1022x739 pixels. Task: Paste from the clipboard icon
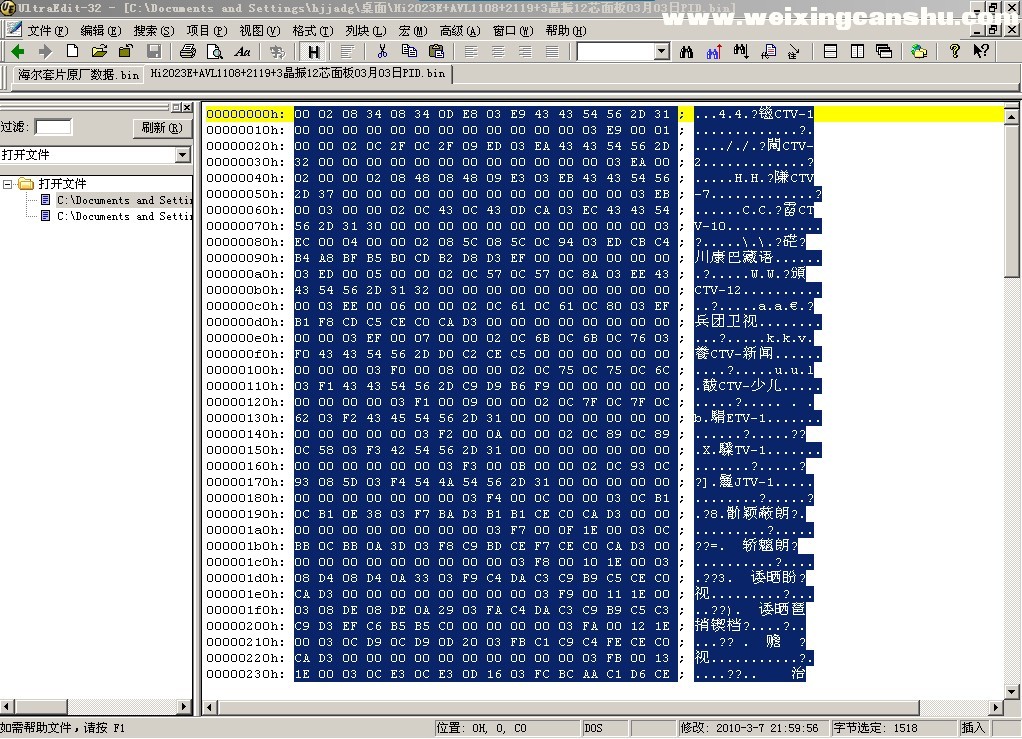point(437,51)
